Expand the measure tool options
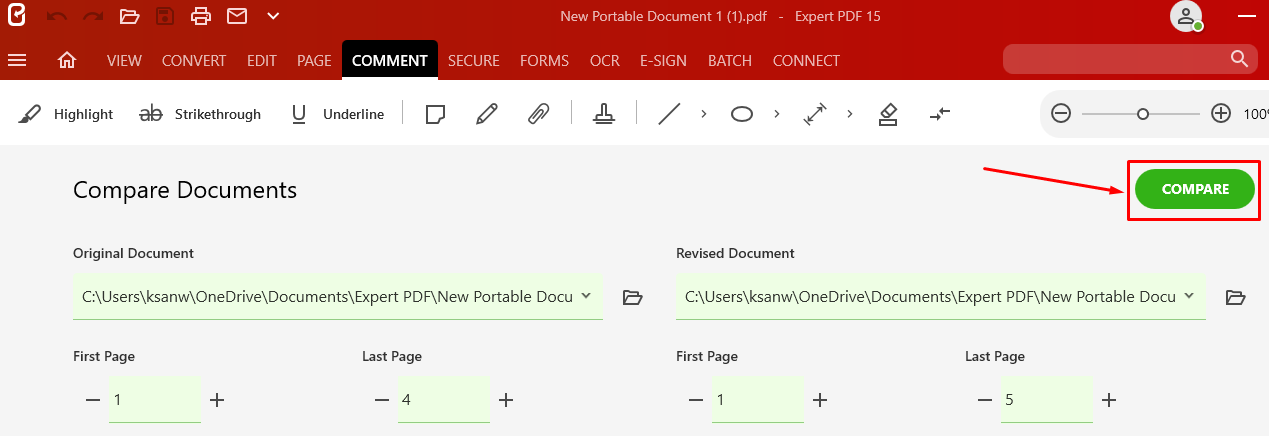 (850, 114)
